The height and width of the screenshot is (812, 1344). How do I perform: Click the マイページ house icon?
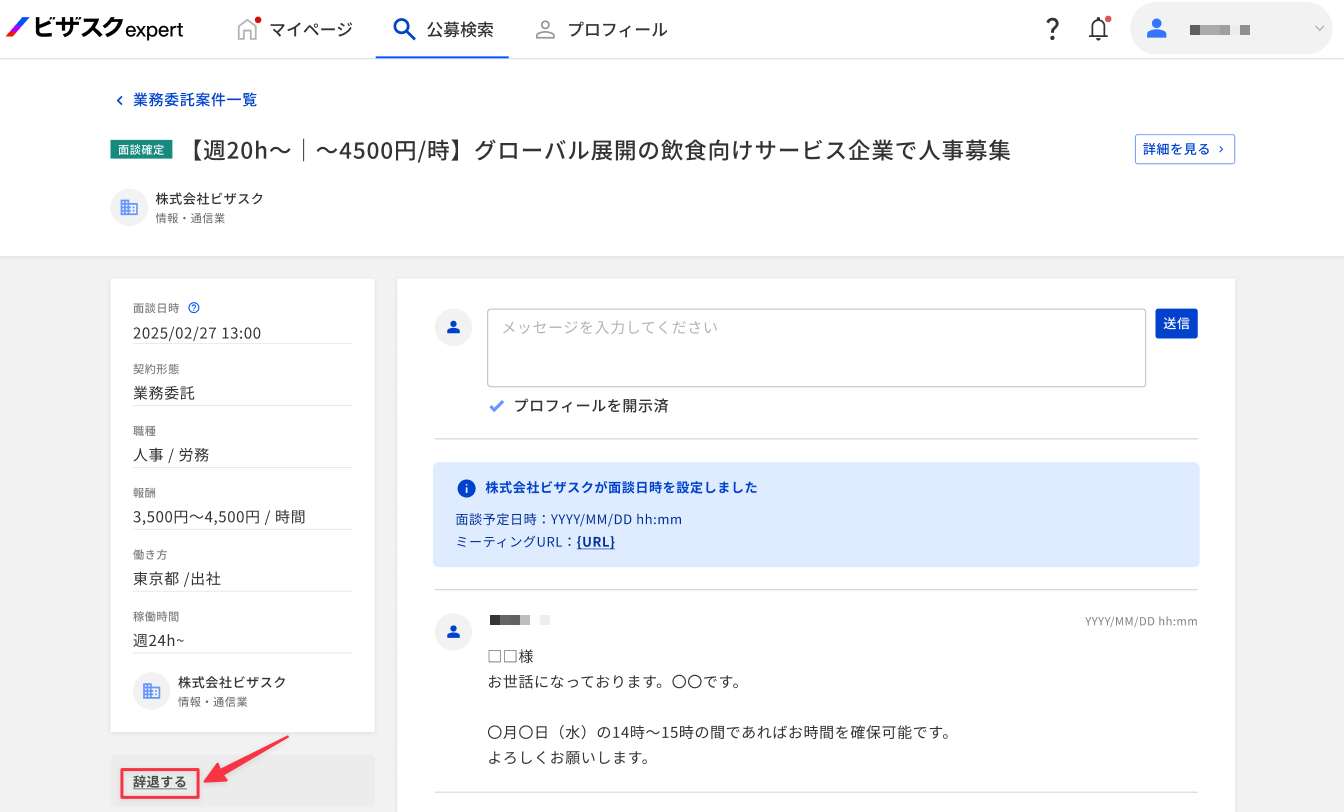[x=247, y=29]
